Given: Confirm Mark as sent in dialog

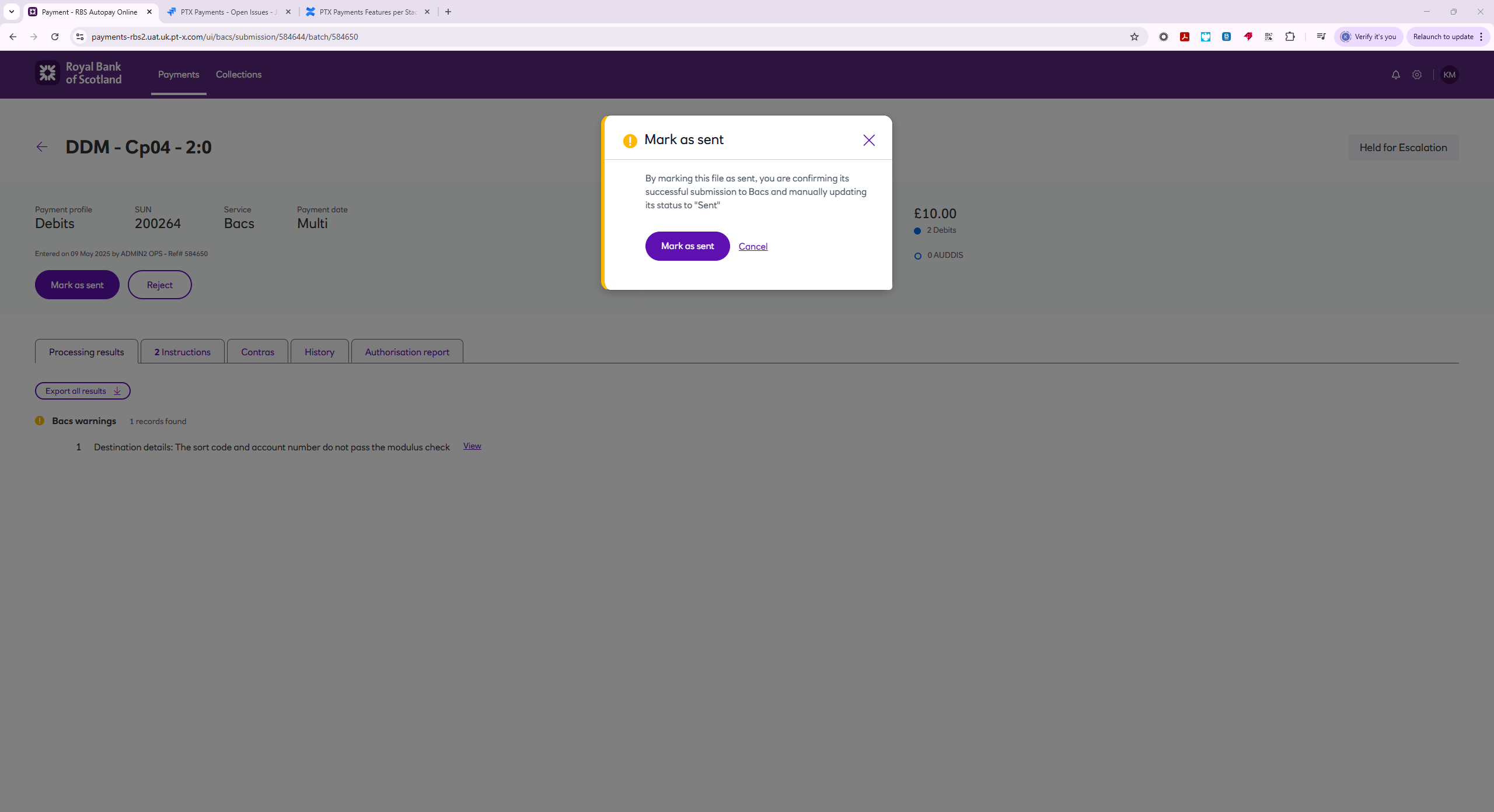Looking at the screenshot, I should 687,246.
